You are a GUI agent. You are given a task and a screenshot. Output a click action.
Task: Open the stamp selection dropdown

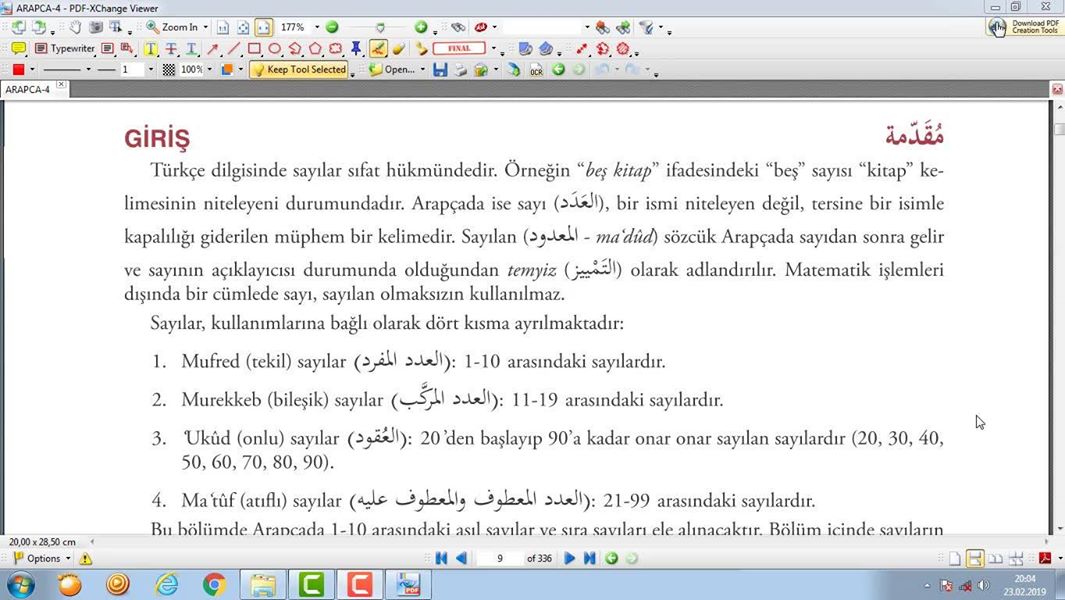[x=494, y=49]
